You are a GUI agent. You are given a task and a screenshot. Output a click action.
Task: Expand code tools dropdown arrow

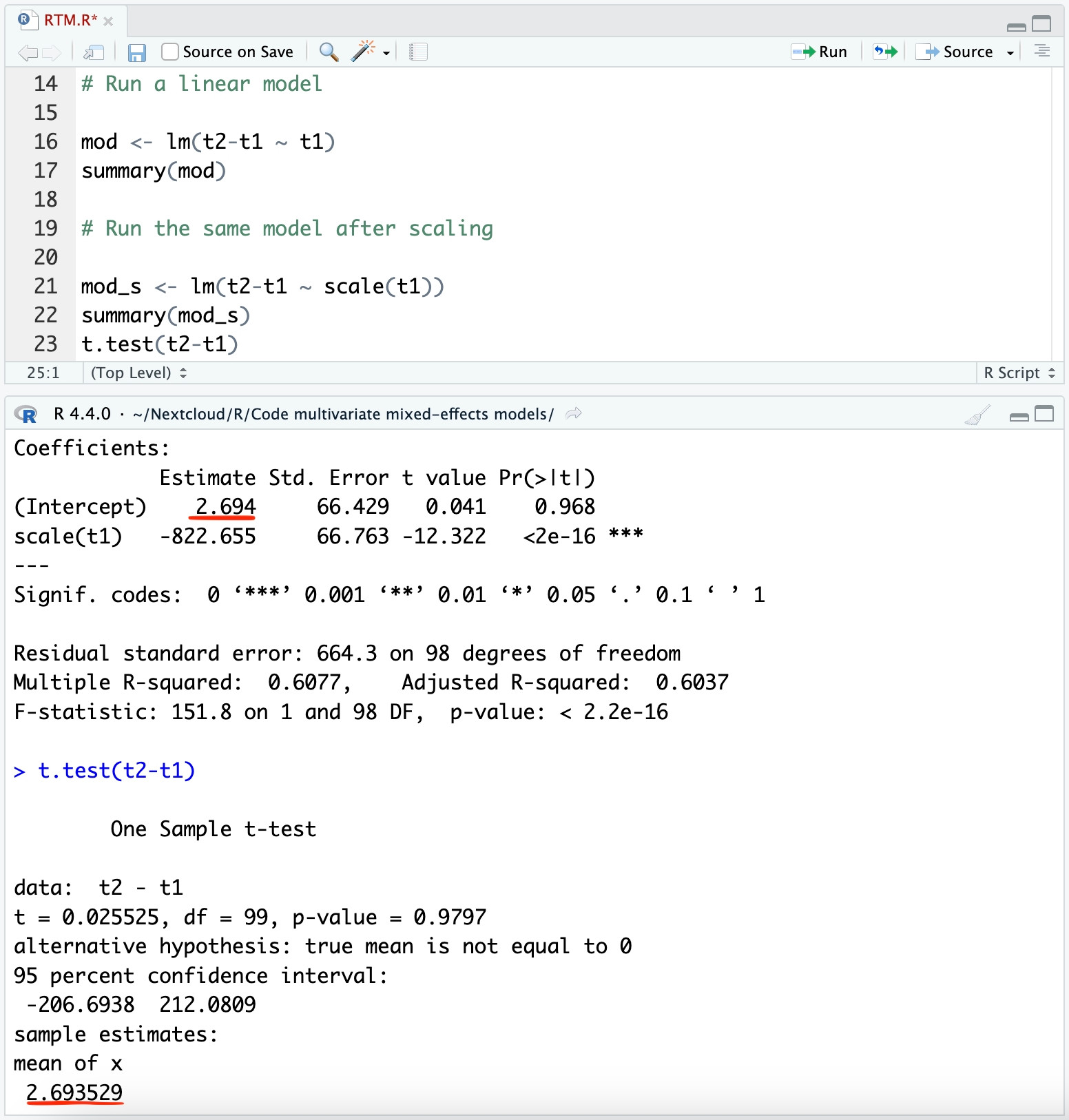point(386,53)
